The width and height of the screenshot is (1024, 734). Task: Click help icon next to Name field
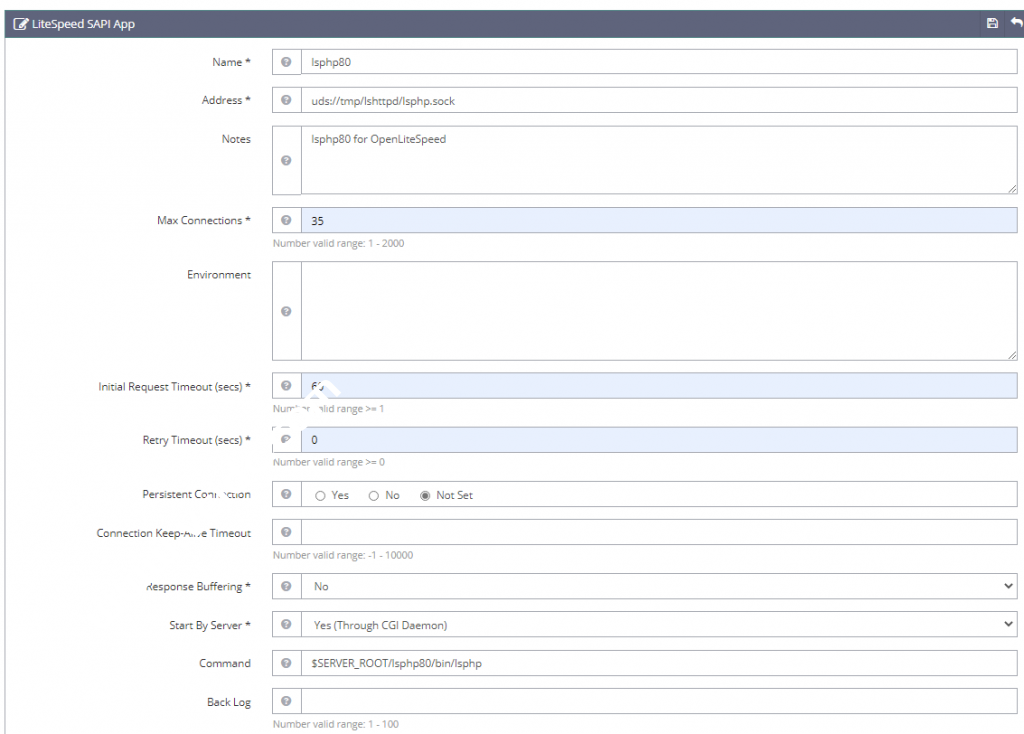click(286, 62)
